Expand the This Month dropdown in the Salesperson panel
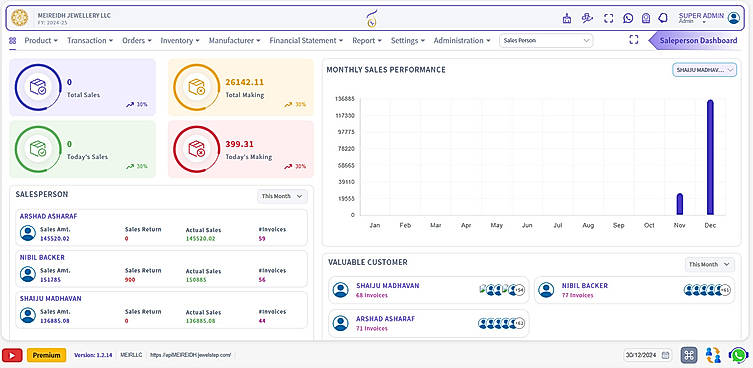This screenshot has height=368, width=753. (282, 196)
